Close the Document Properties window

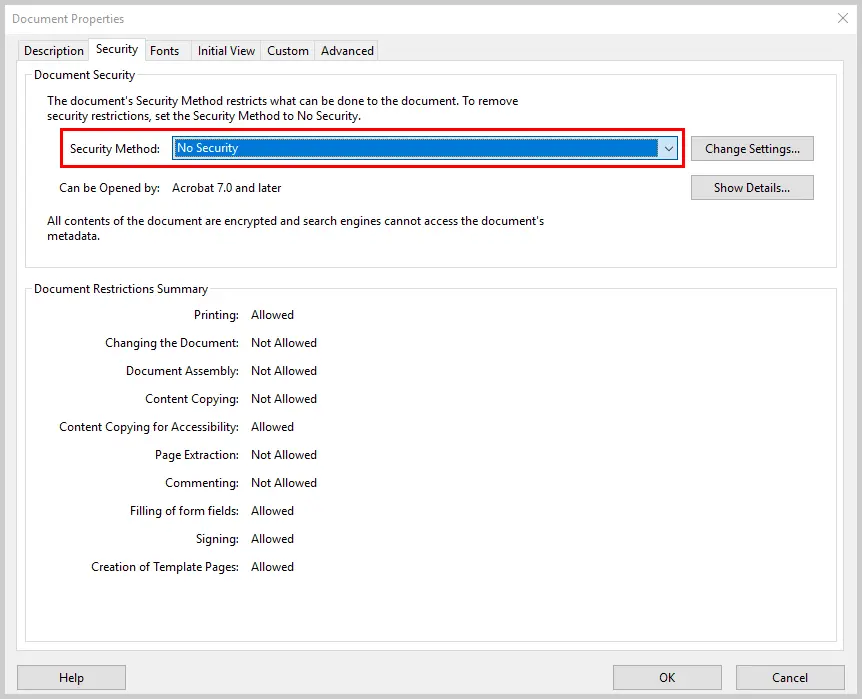843,18
